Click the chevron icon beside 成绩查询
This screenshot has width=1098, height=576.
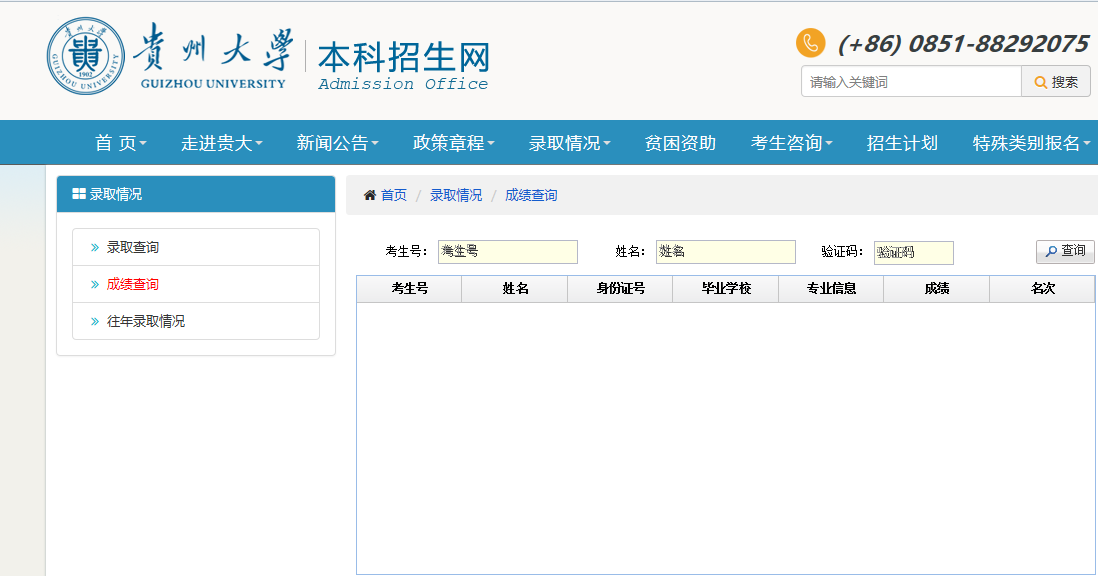[94, 284]
